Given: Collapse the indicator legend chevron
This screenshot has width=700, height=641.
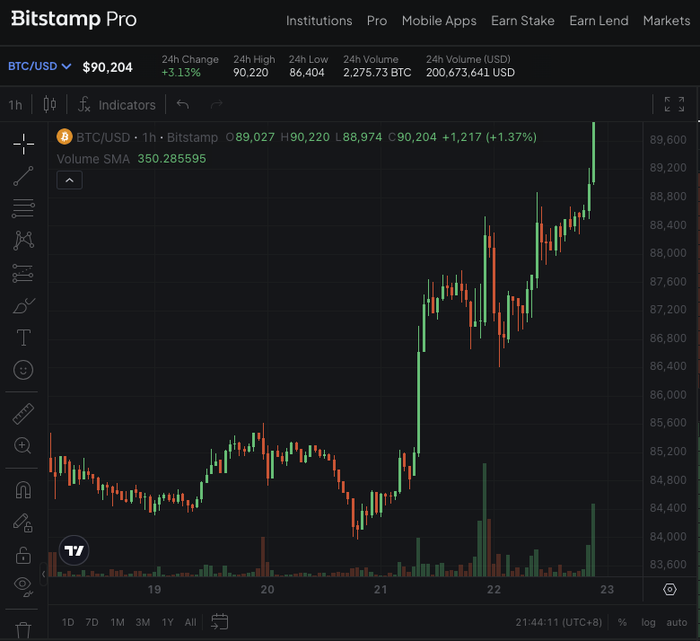Looking at the screenshot, I should (69, 180).
